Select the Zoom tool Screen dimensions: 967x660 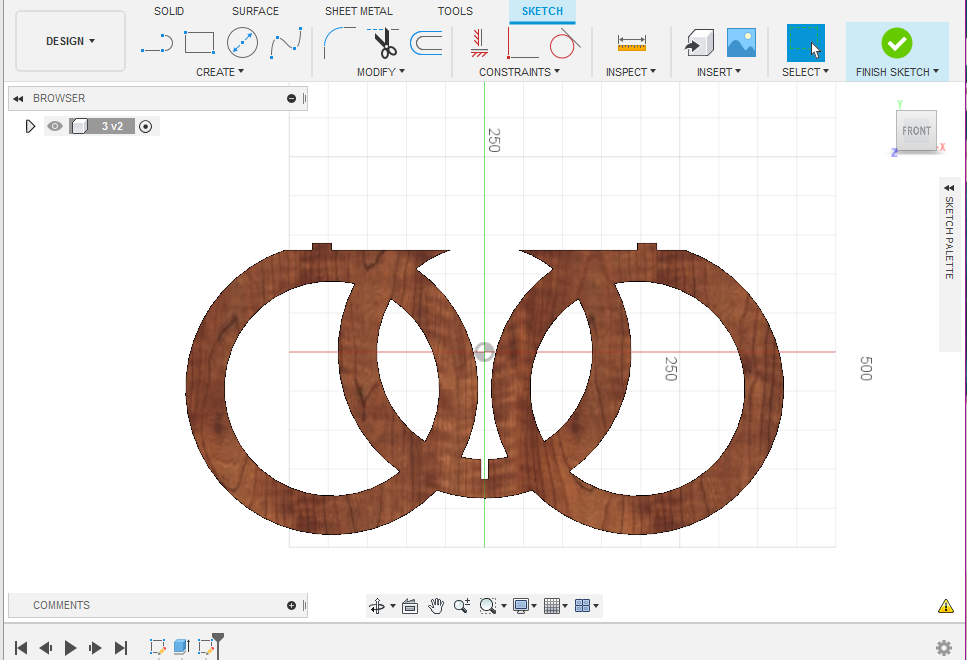pos(461,606)
